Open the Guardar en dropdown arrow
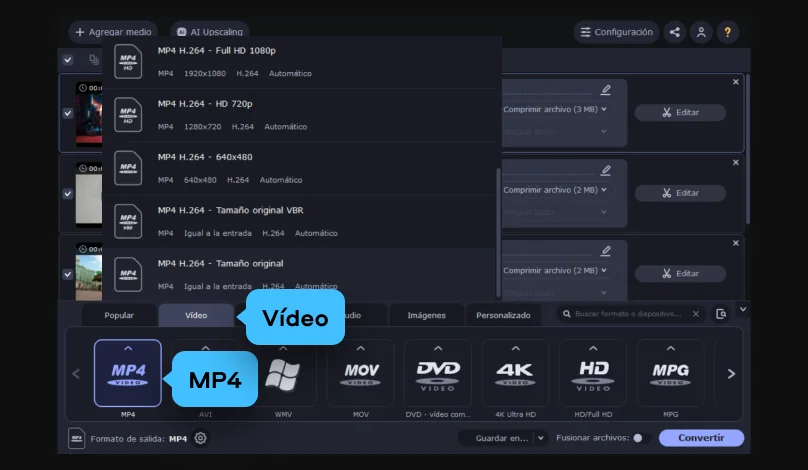This screenshot has height=470, width=808. [x=541, y=438]
